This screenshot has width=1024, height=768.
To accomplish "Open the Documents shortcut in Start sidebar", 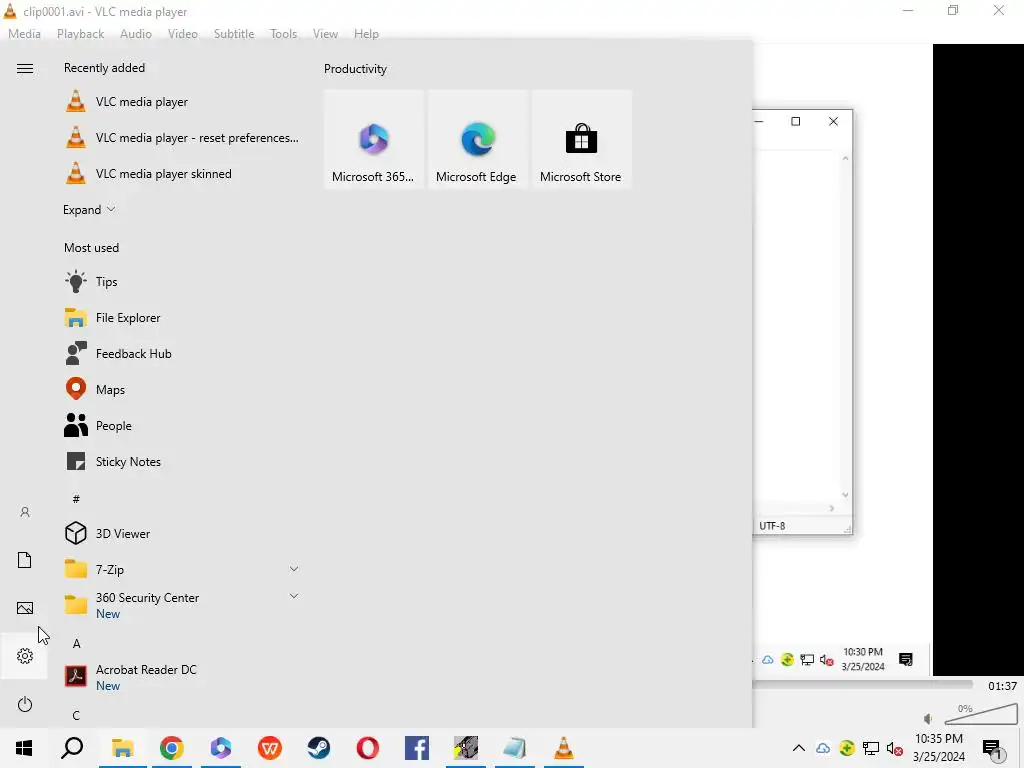I will 25,560.
